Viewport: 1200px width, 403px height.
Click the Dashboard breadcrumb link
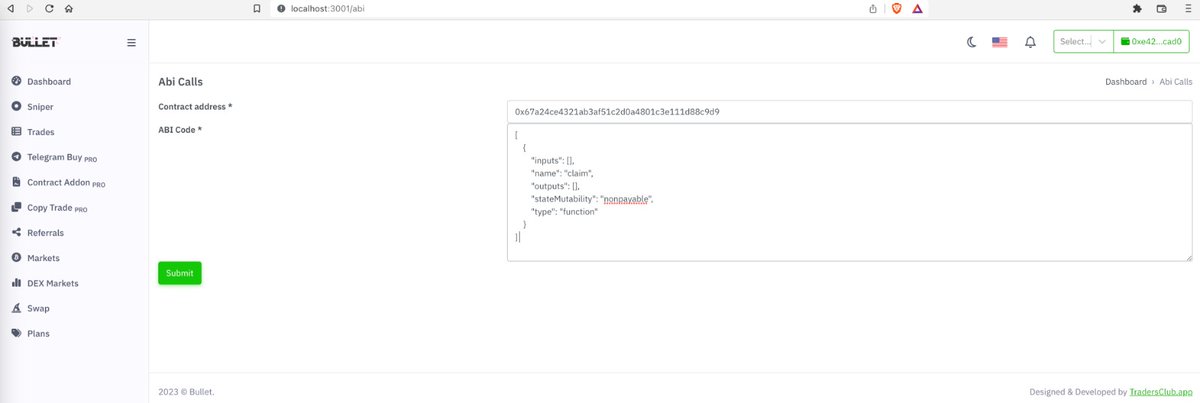click(x=1125, y=82)
